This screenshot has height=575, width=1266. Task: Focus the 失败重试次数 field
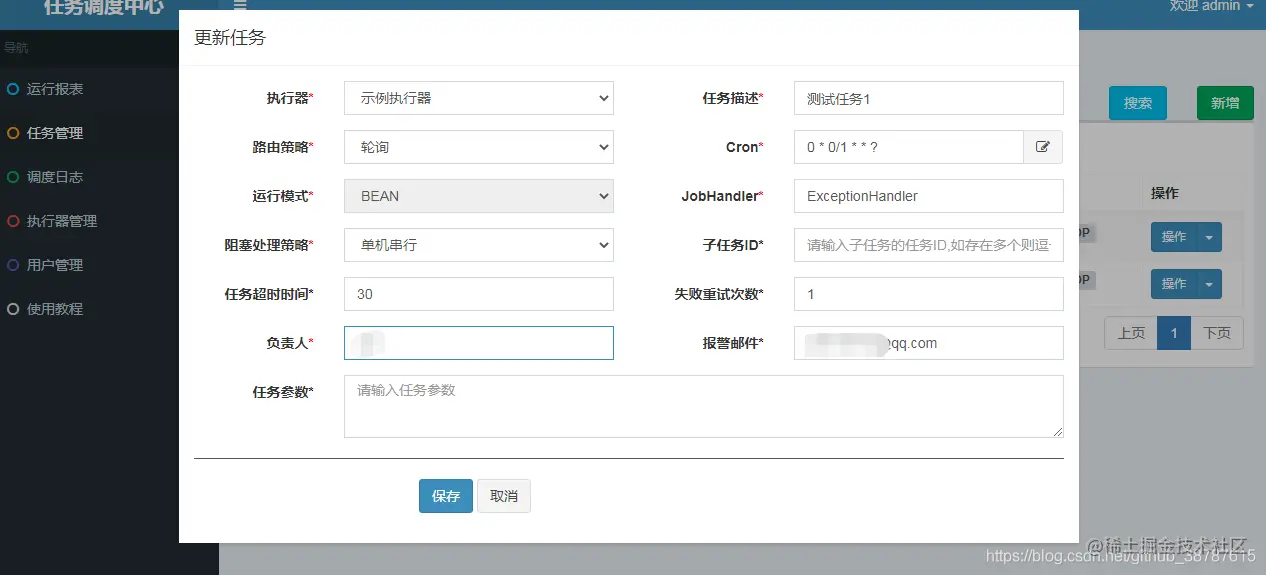(929, 294)
